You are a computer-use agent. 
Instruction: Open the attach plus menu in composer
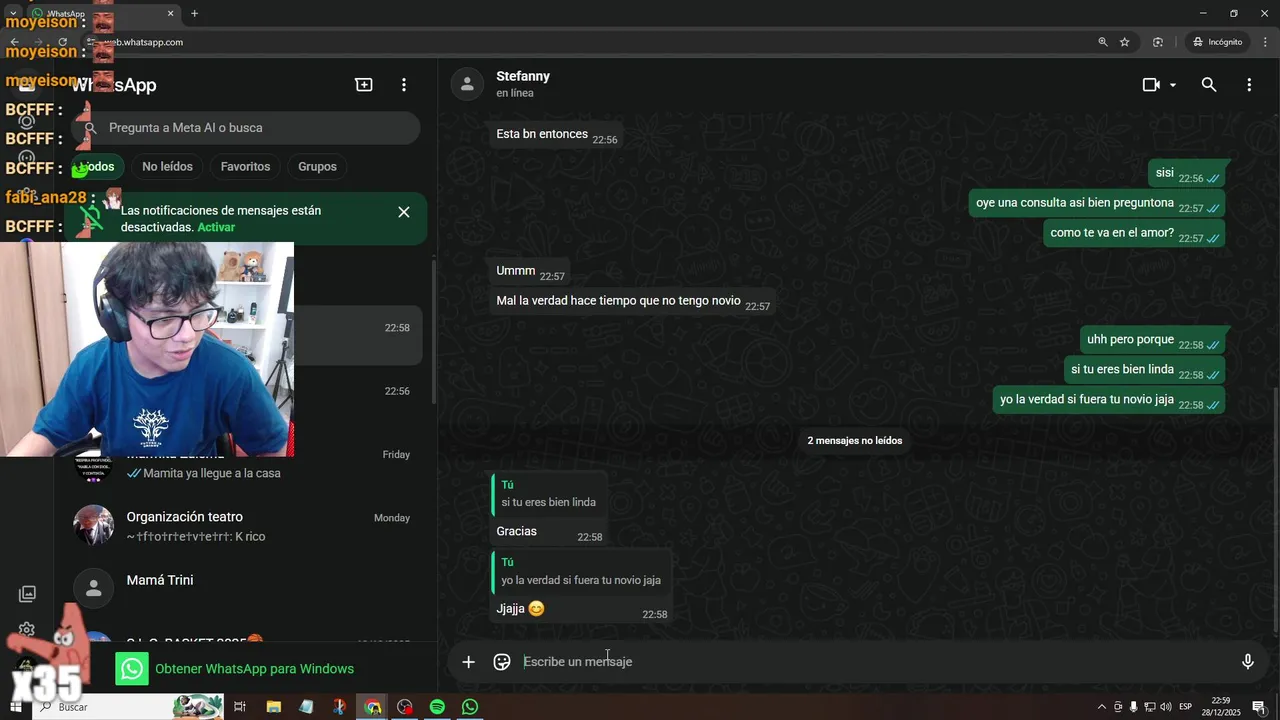(468, 662)
